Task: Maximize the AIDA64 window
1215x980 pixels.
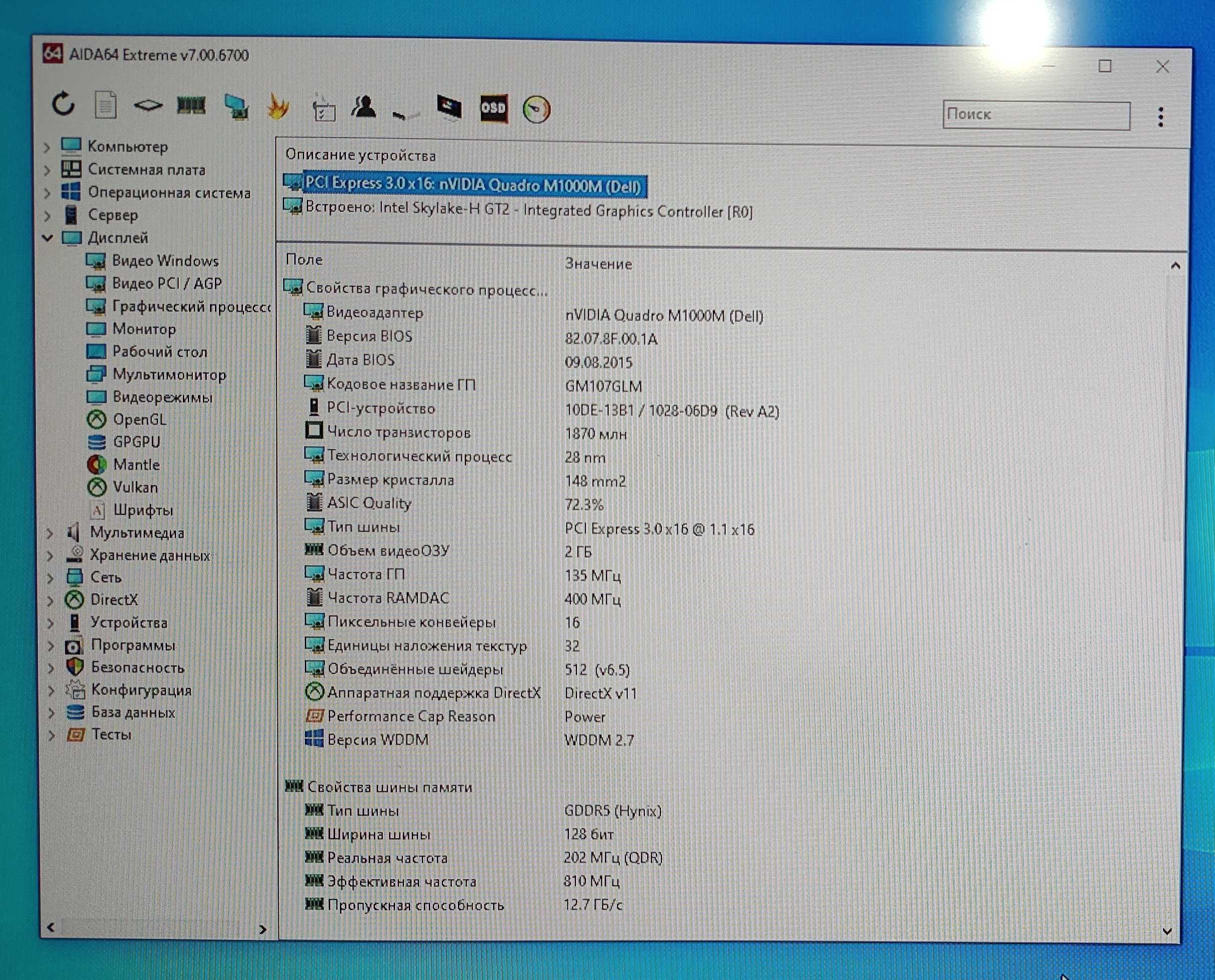Action: coord(1105,67)
